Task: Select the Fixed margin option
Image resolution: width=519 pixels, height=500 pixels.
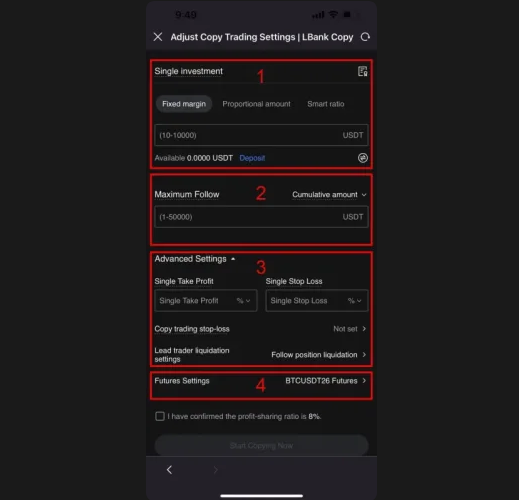Action: click(x=184, y=104)
